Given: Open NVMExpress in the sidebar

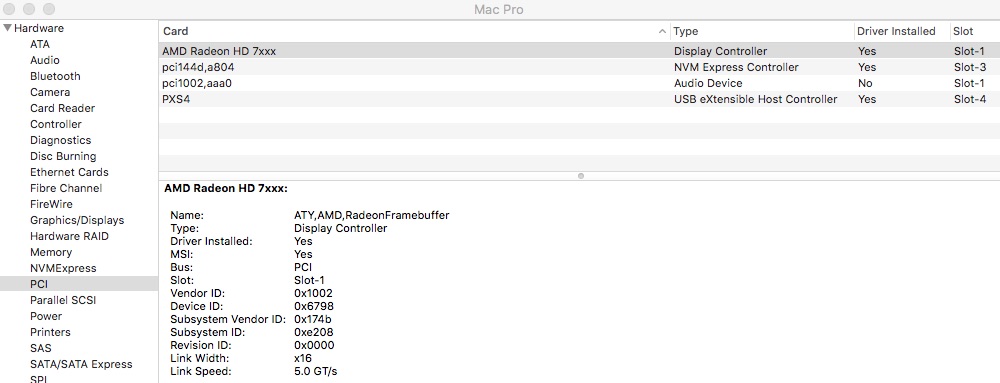Looking at the screenshot, I should point(63,268).
